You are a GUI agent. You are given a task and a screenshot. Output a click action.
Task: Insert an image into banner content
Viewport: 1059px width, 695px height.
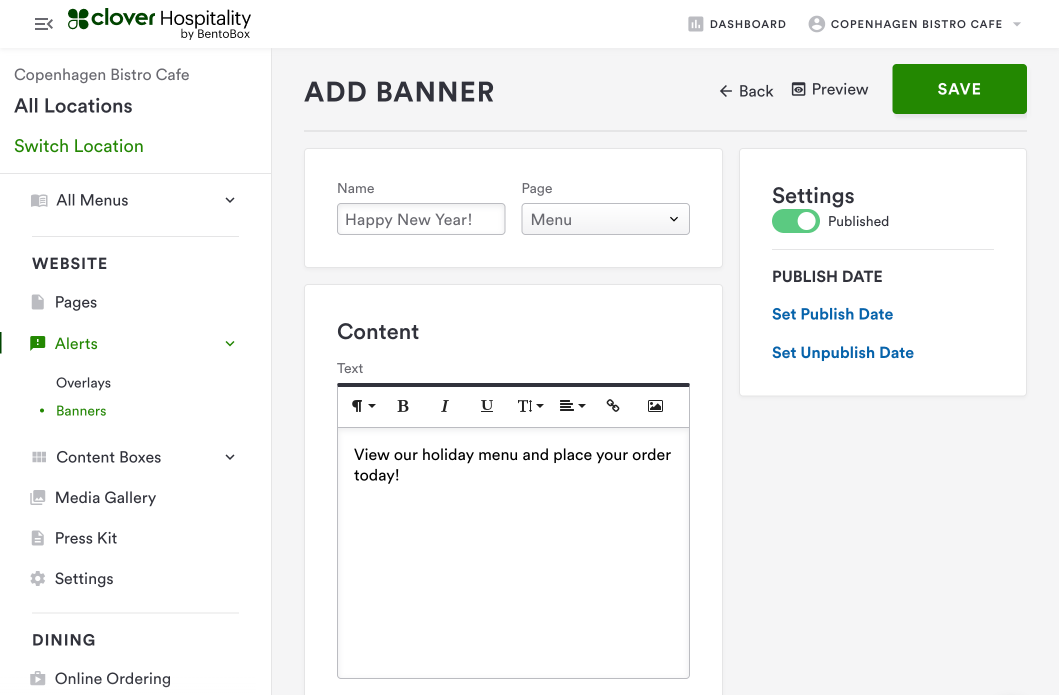click(655, 406)
